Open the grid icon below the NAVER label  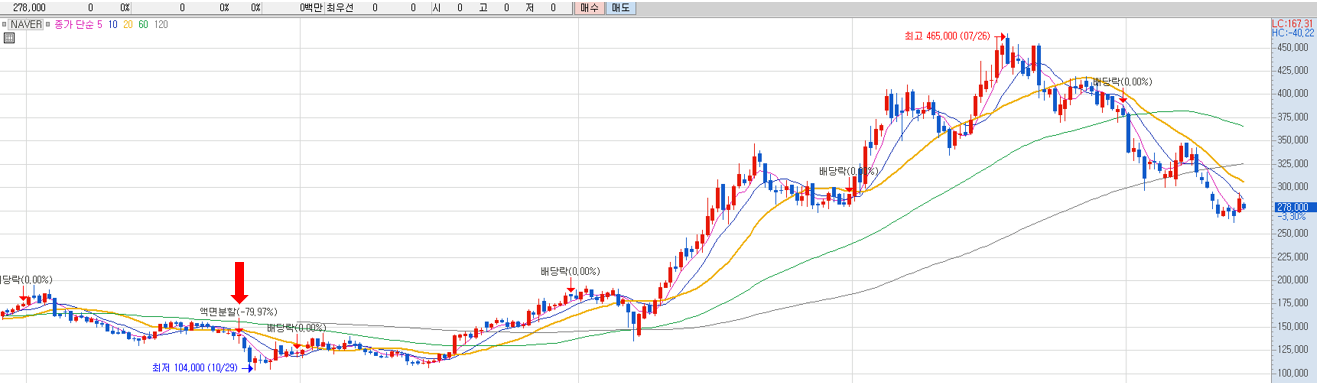coord(9,38)
